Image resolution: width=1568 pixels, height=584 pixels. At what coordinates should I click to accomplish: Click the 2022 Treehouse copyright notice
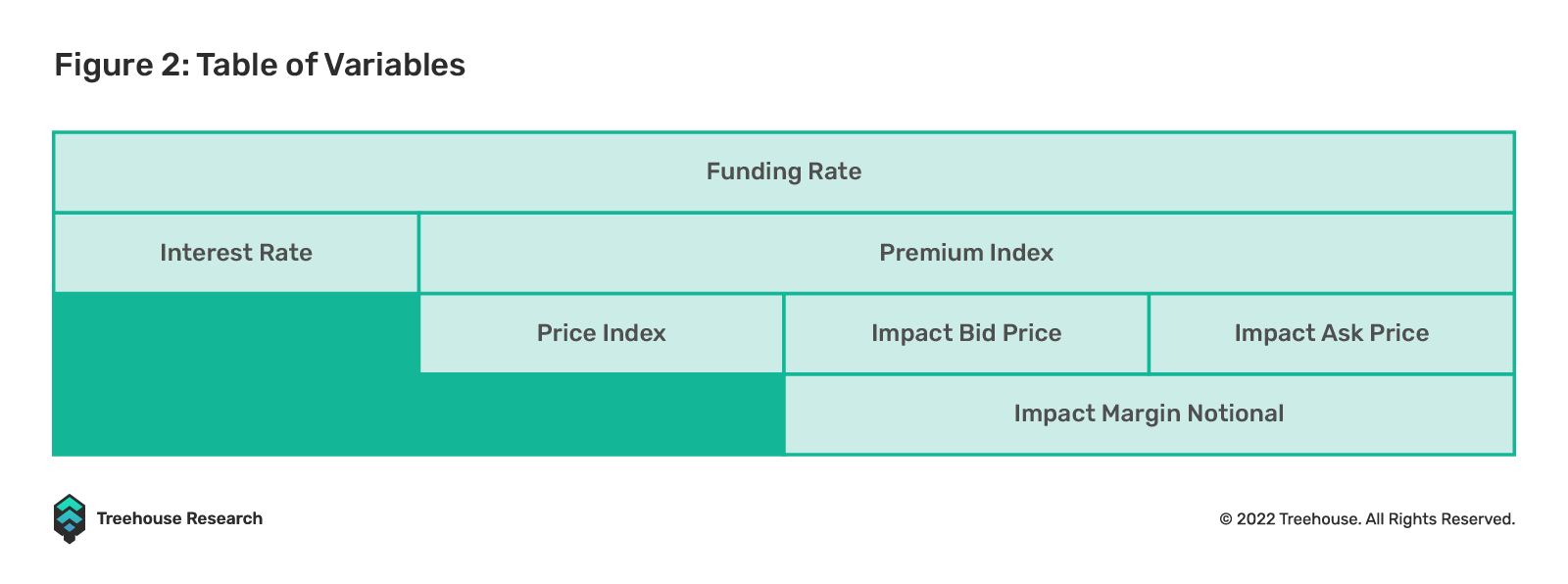(x=1367, y=519)
